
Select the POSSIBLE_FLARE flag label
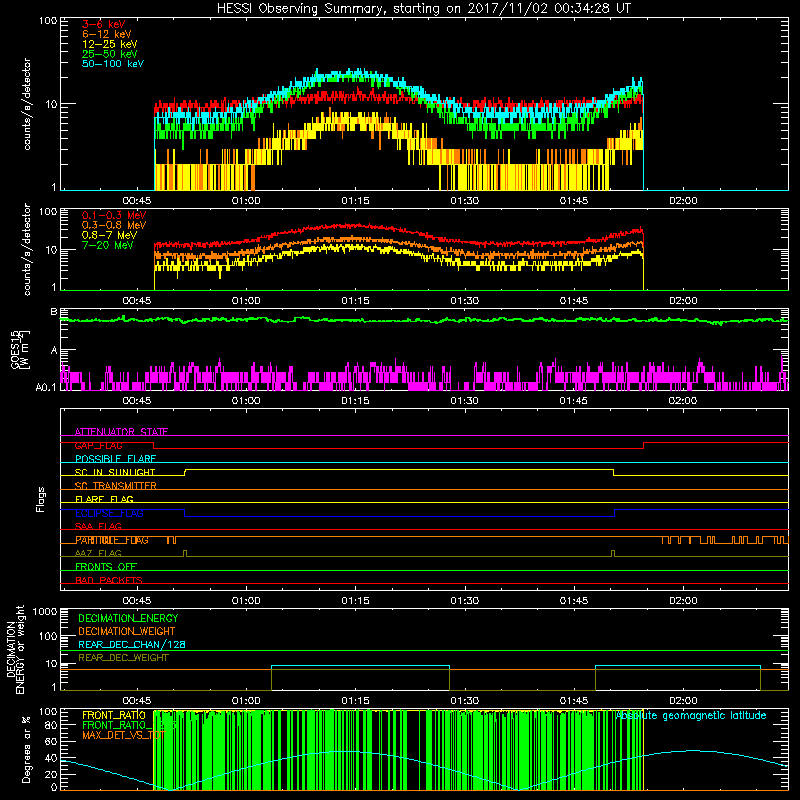point(115,459)
